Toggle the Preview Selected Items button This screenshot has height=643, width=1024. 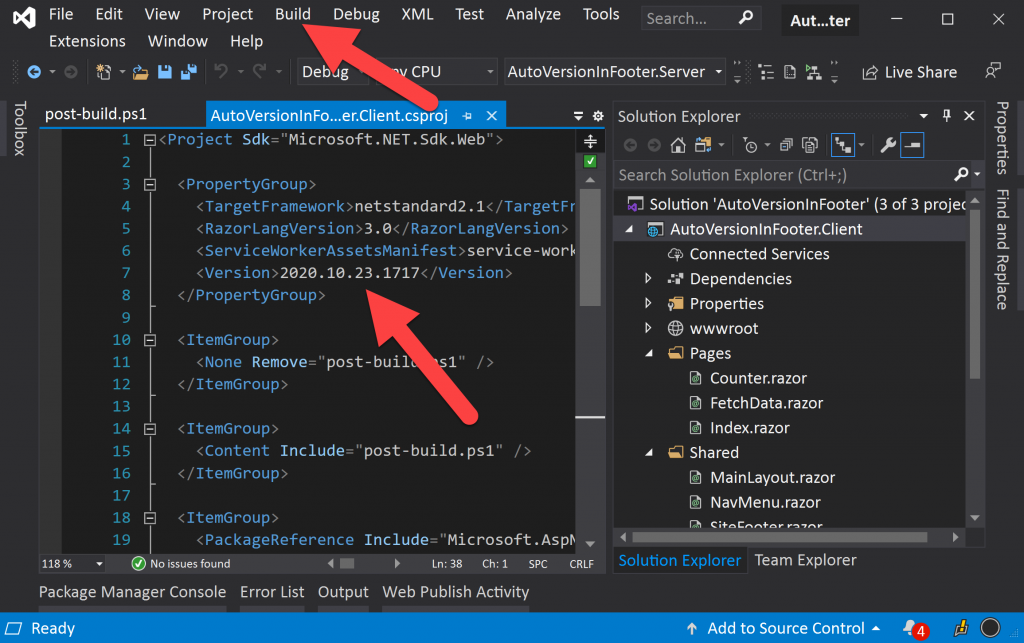click(x=912, y=145)
